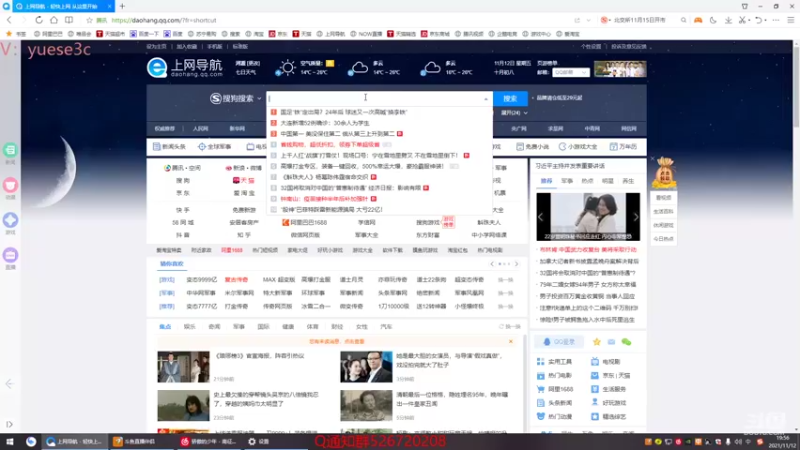The image size is (800, 450).
Task: Open 万年历 calendar link
Action: click(623, 147)
